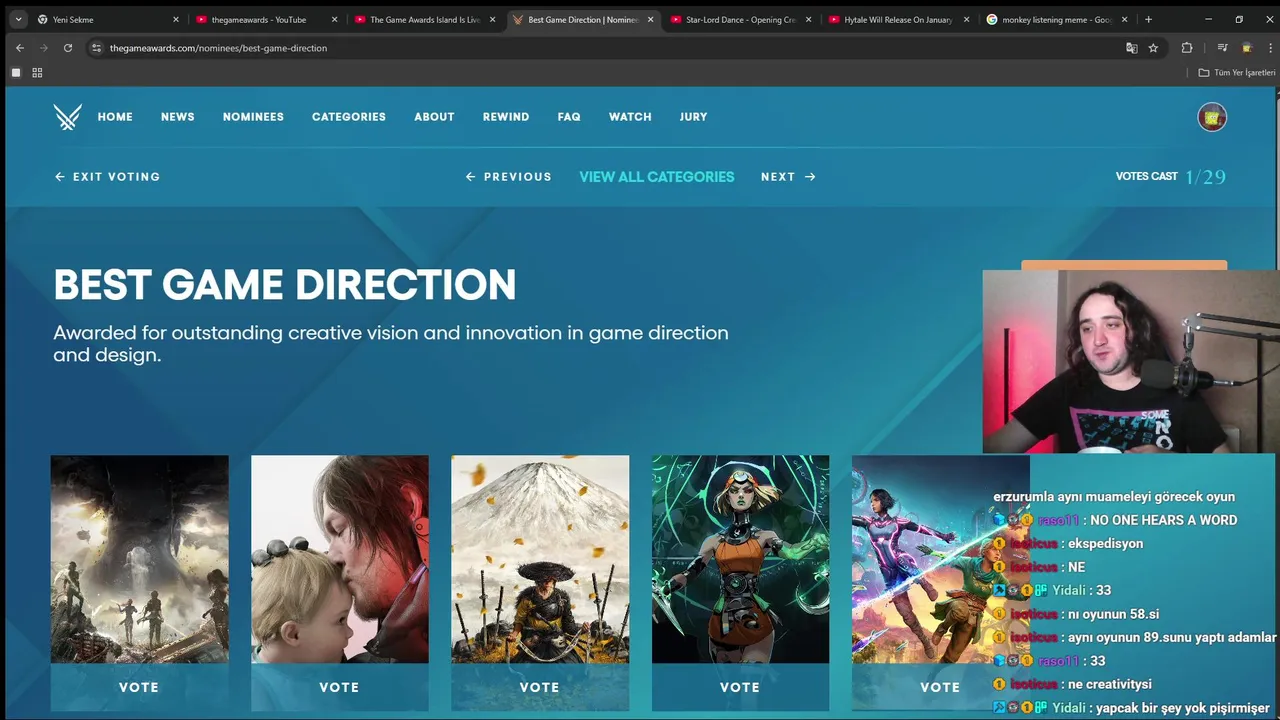This screenshot has width=1280, height=720.
Task: Open site information icon in address bar
Action: tap(96, 48)
